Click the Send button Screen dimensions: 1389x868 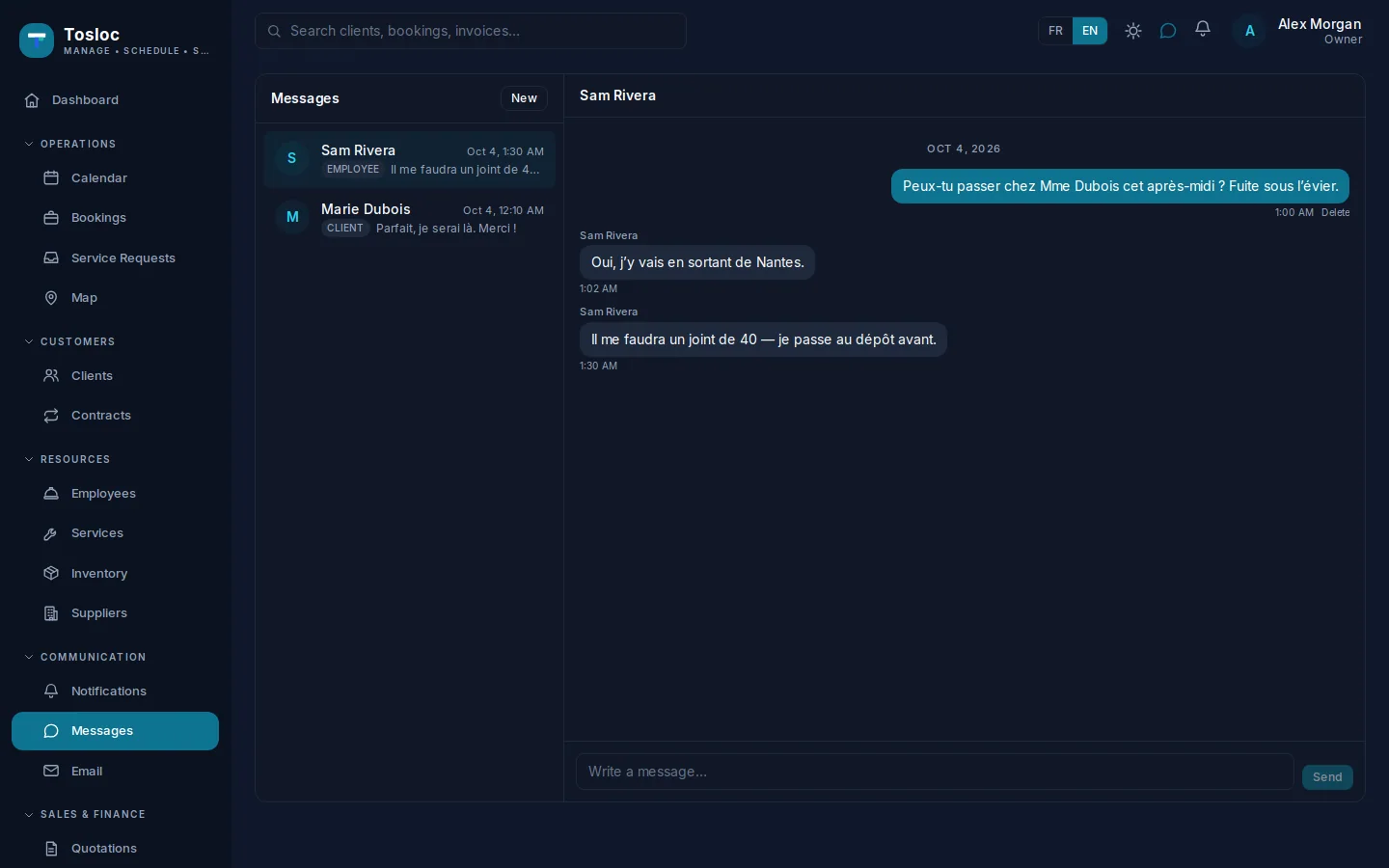[x=1327, y=777]
